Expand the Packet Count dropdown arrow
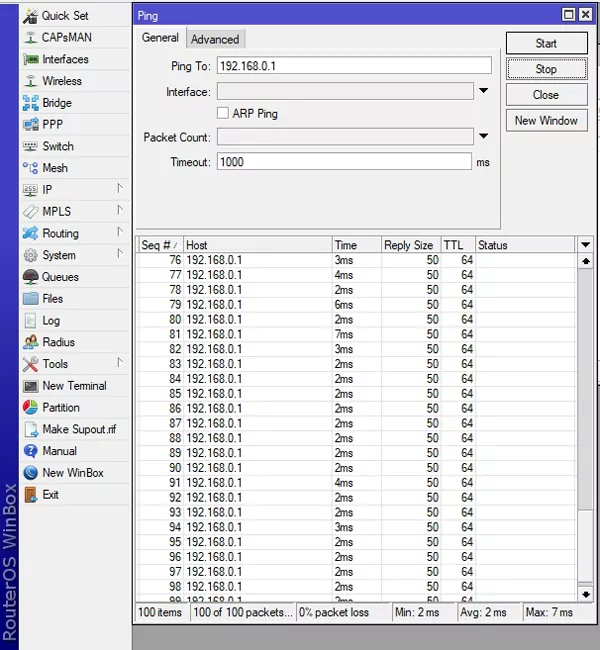The width and height of the screenshot is (600, 650). [483, 137]
